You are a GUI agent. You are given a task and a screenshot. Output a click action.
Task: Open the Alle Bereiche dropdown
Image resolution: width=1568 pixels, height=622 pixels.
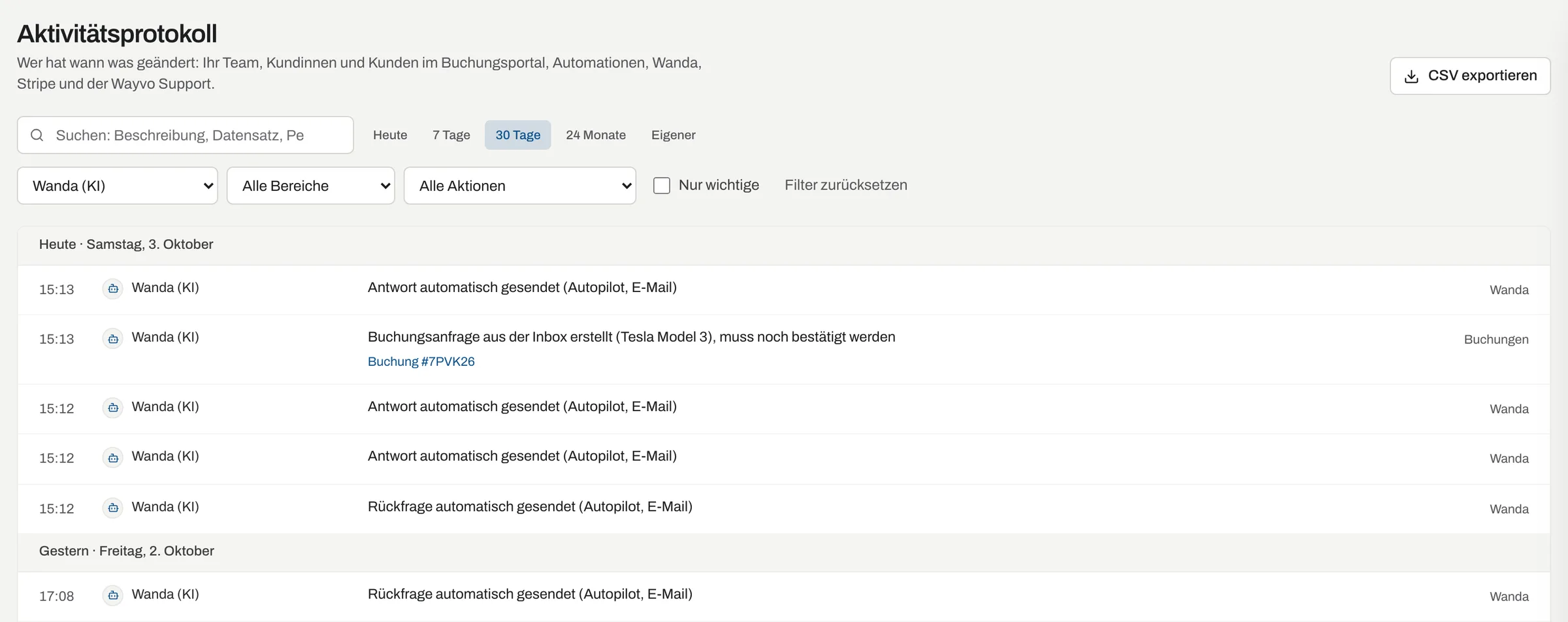point(311,186)
